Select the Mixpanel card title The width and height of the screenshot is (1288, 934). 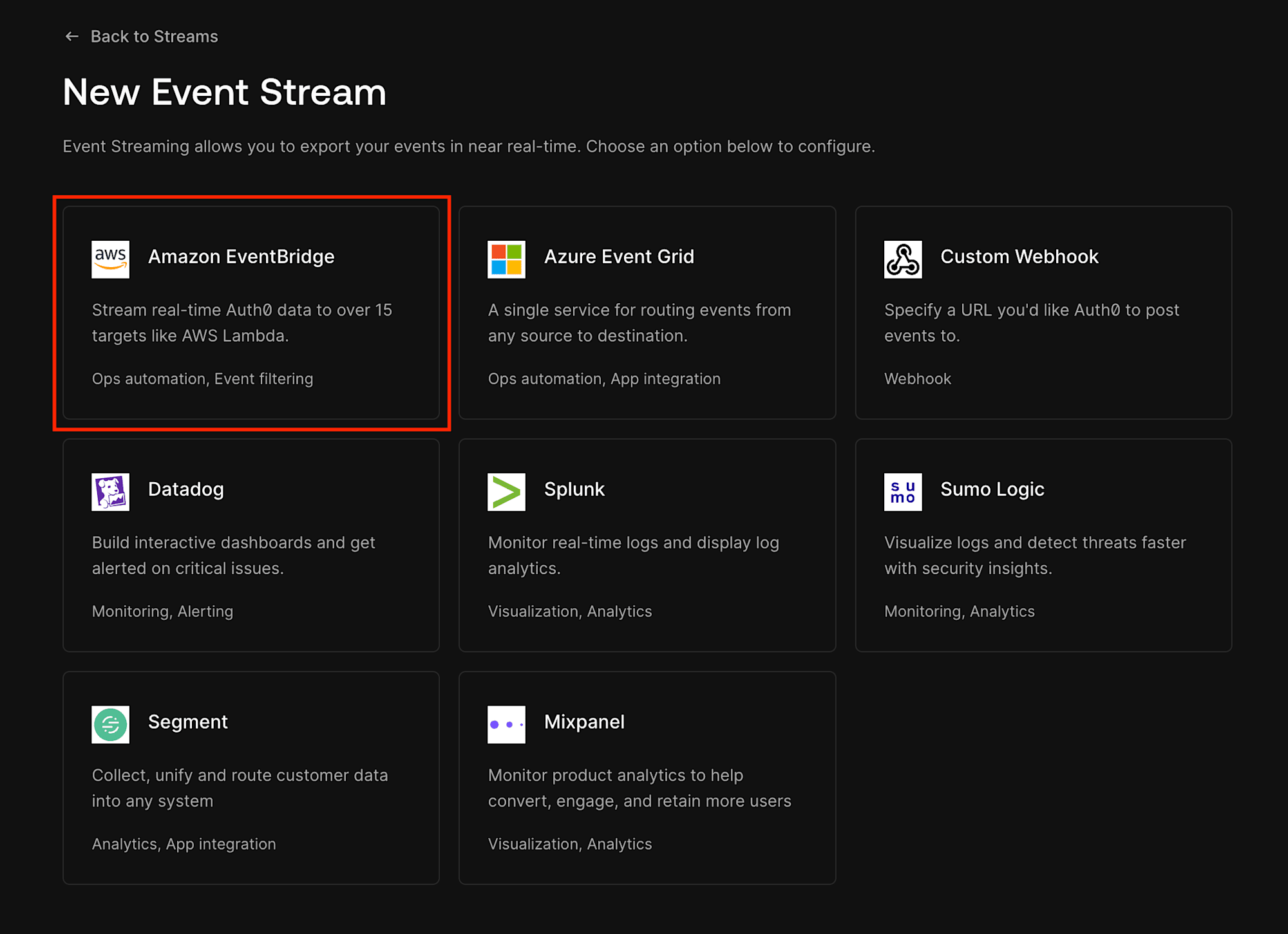(584, 722)
